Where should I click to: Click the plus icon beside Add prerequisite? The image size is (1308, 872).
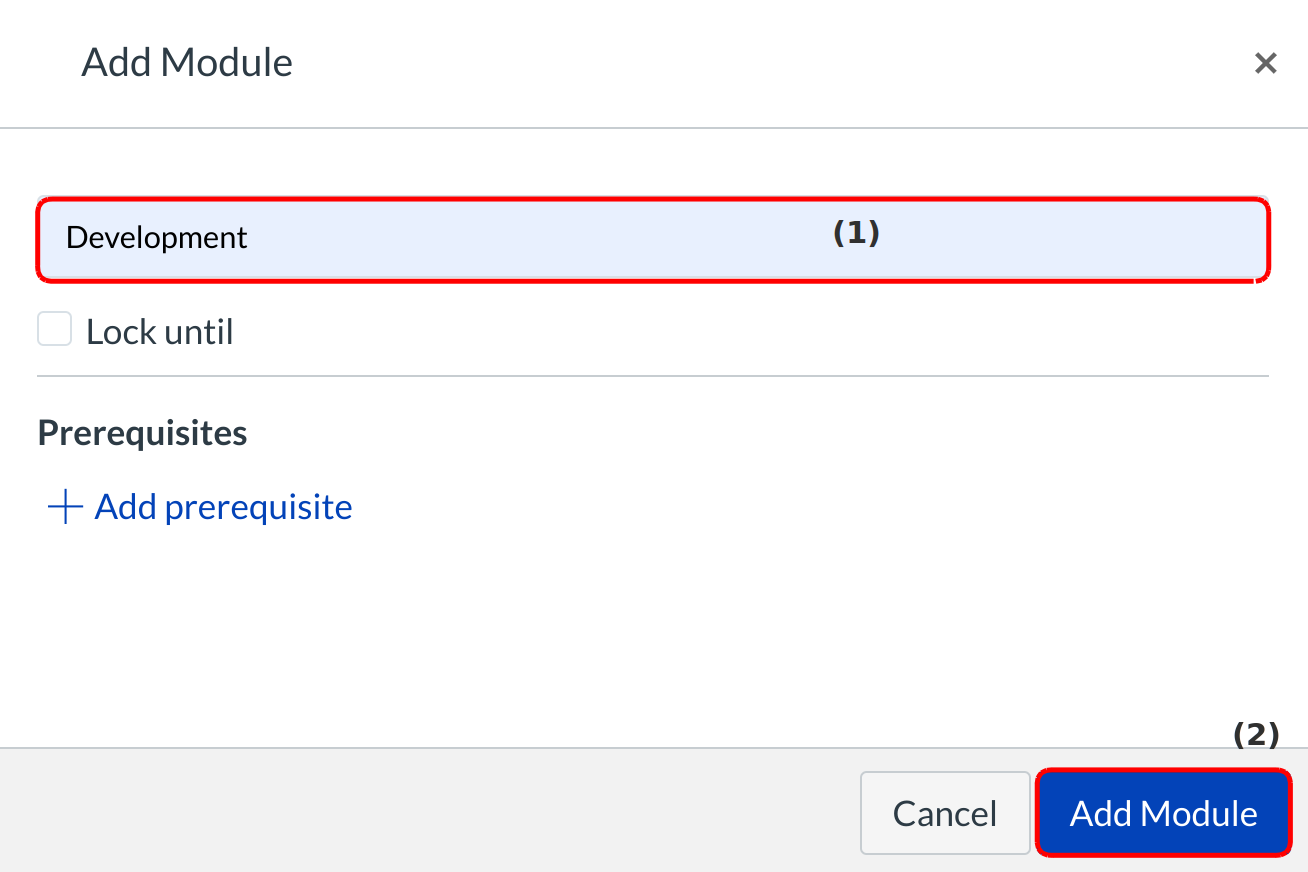pyautogui.click(x=65, y=507)
